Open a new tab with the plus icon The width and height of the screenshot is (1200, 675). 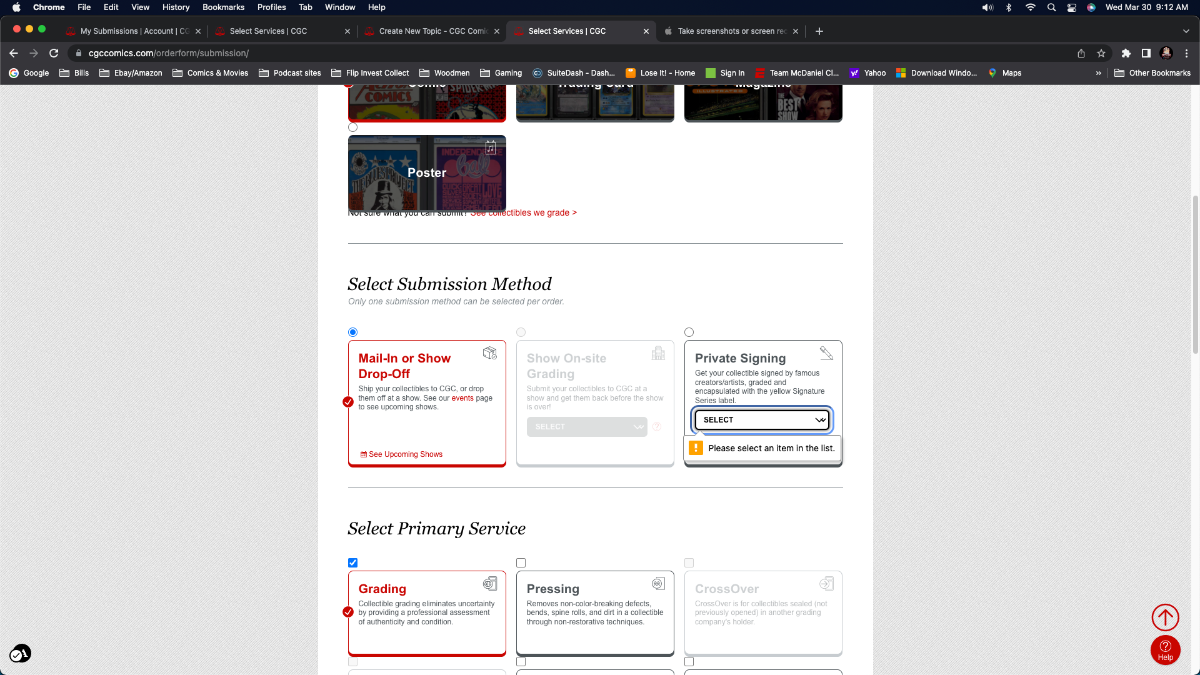click(x=819, y=31)
